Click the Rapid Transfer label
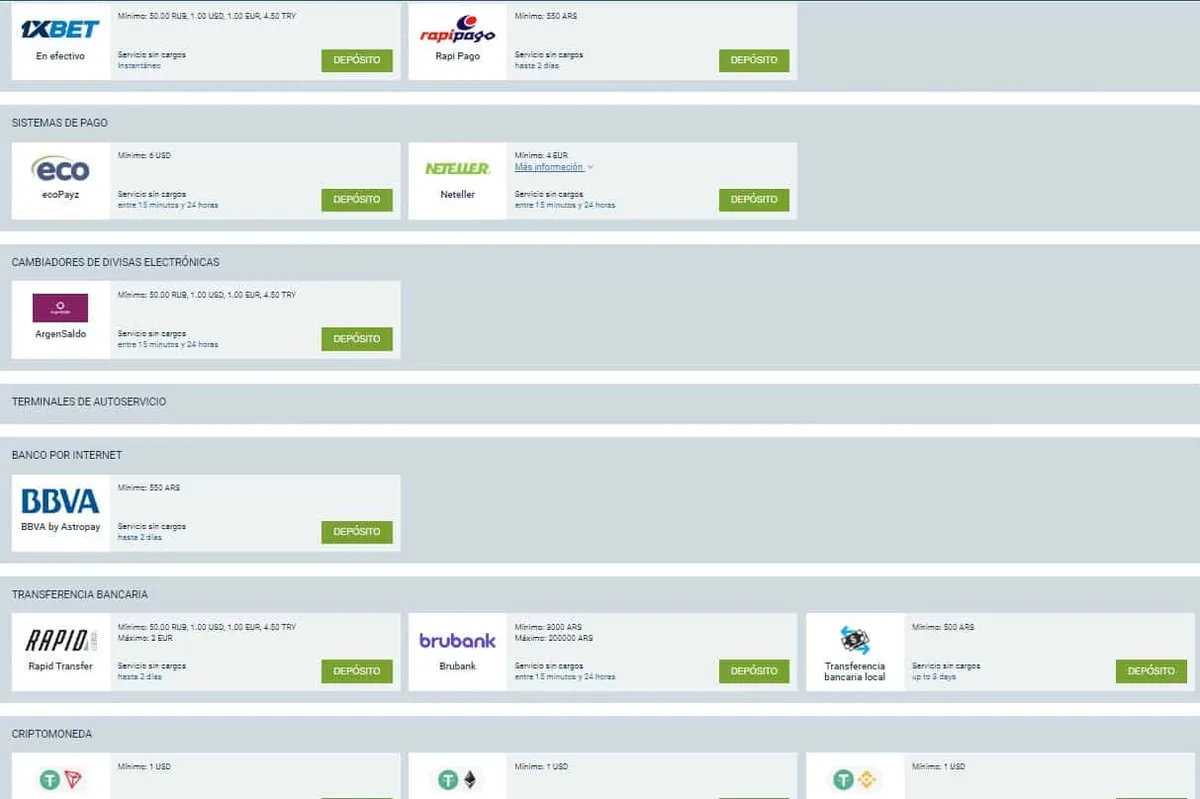The width and height of the screenshot is (1200, 799). 60,666
